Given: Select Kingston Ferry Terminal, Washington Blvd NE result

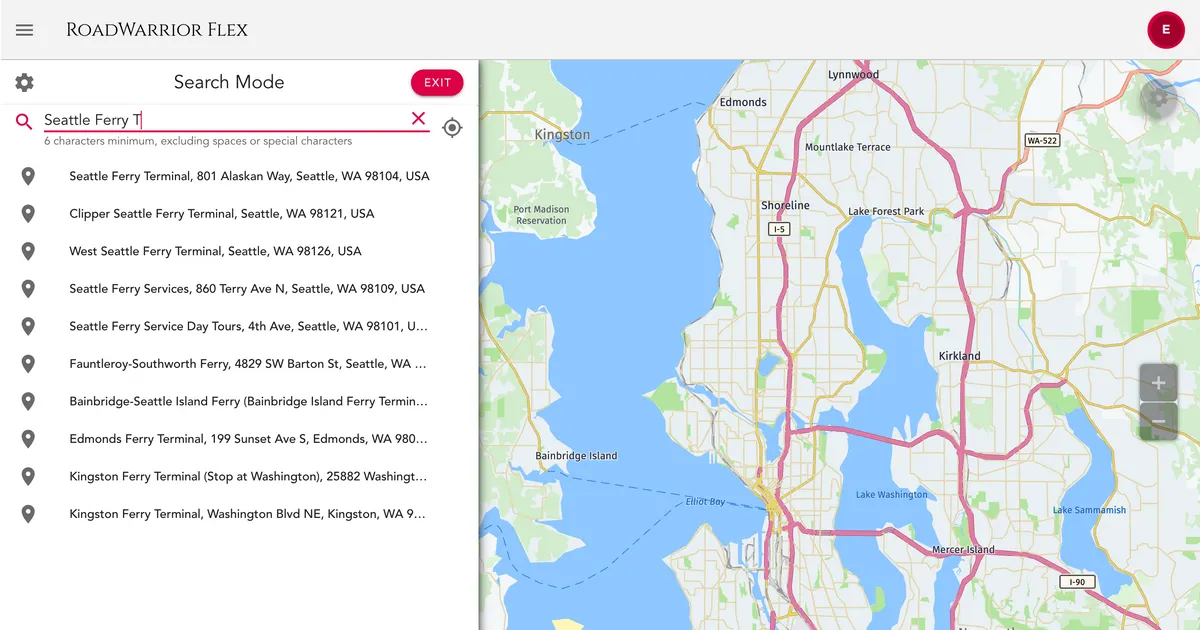Looking at the screenshot, I should (x=239, y=514).
